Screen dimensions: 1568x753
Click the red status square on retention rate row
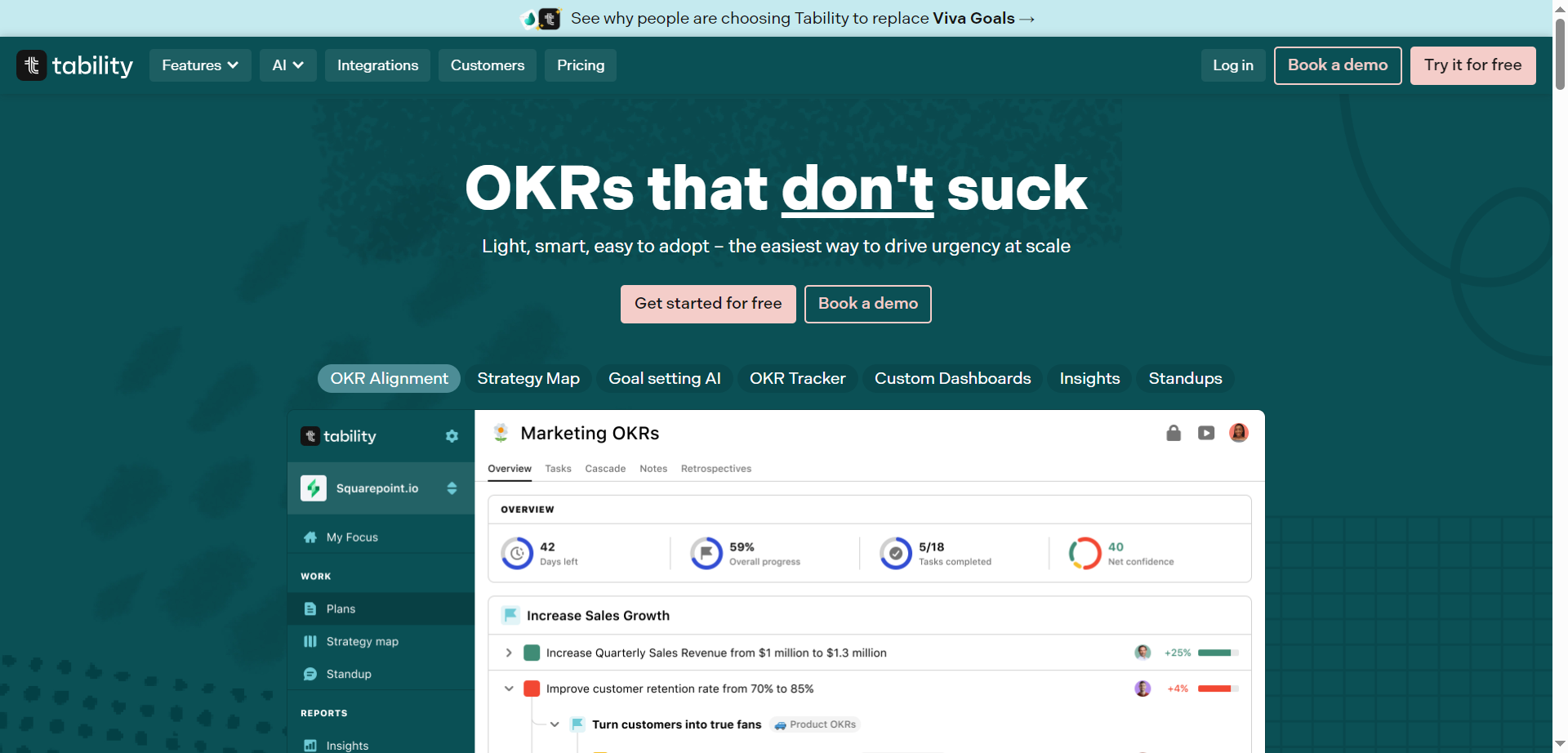(x=532, y=688)
